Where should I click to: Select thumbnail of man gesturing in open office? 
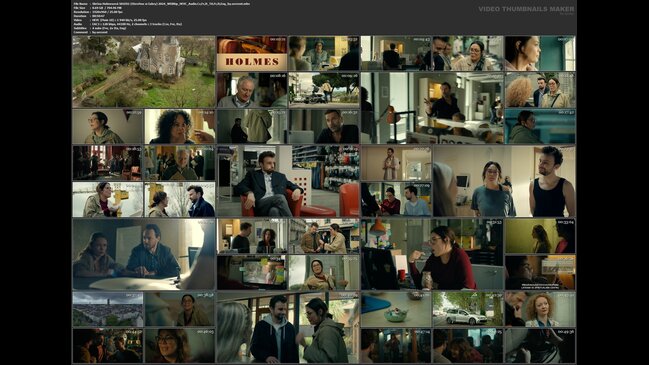tap(432, 108)
